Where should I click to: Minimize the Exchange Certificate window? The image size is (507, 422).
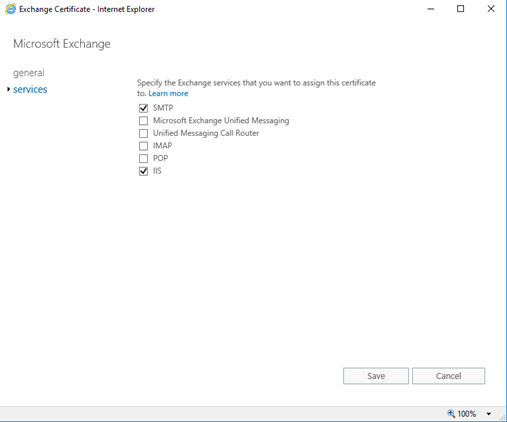click(x=431, y=9)
